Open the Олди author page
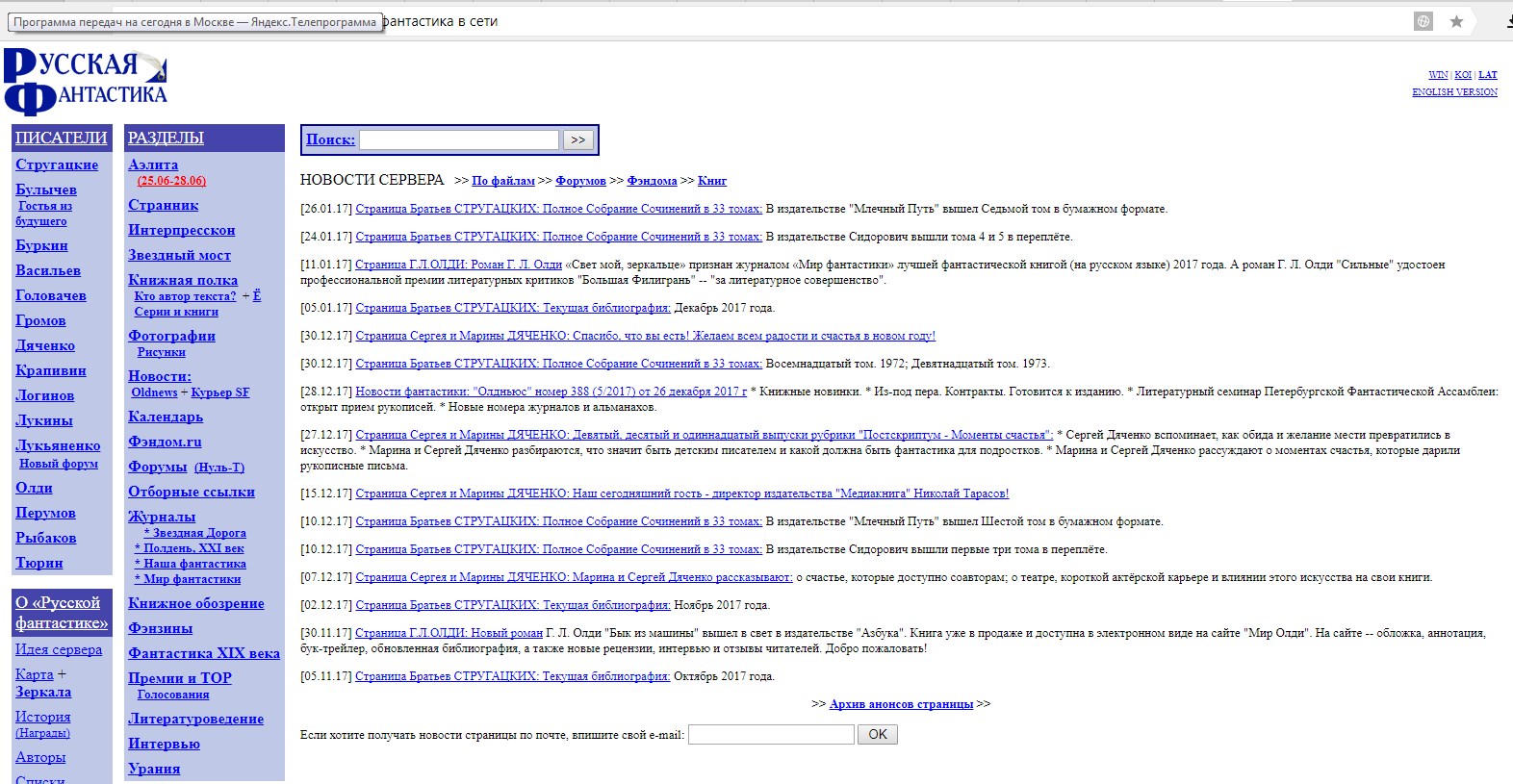Screen dimensions: 1513x784 [34, 488]
